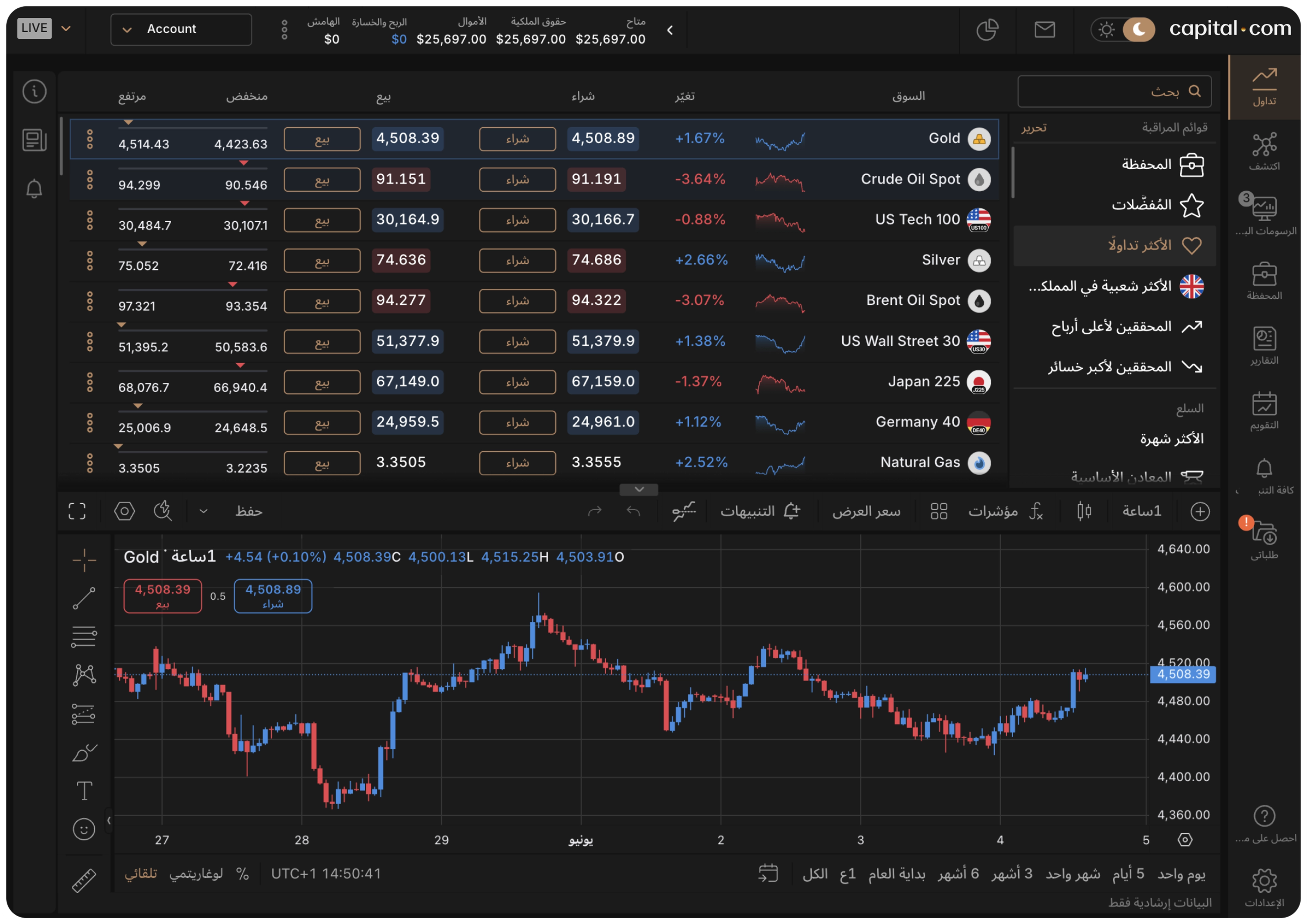Collapse the drawing tools sidebar arrow

(109, 821)
